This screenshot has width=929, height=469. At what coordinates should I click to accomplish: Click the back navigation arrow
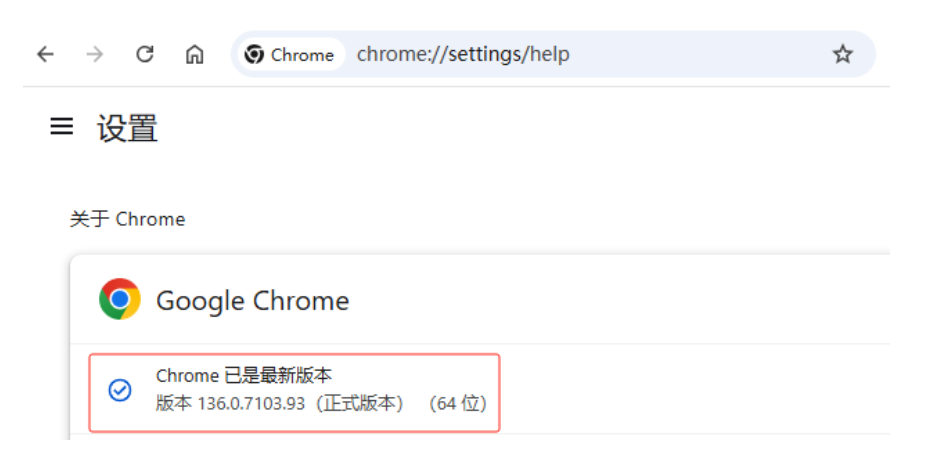pyautogui.click(x=46, y=54)
